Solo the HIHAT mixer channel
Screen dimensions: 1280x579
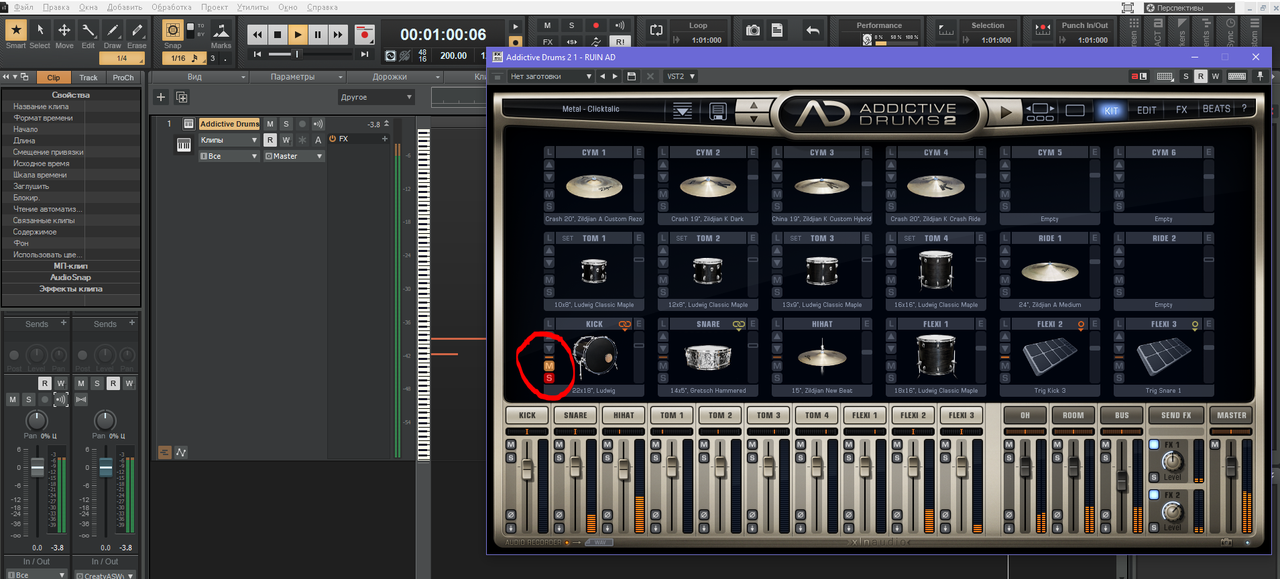(x=607, y=457)
